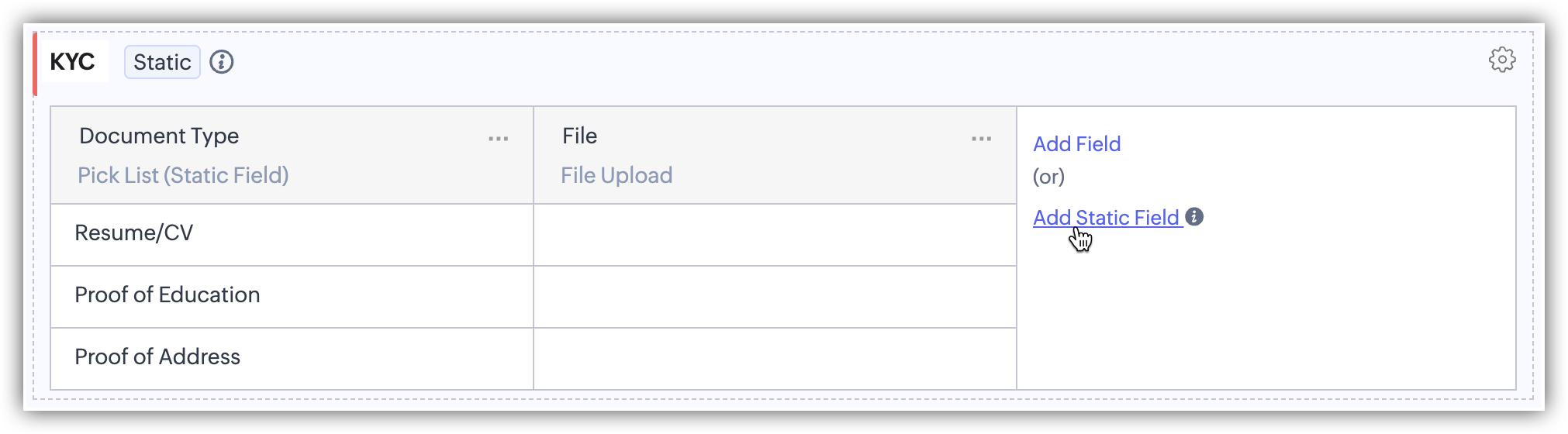
Task: Open File column options ellipsis menu
Action: [981, 139]
